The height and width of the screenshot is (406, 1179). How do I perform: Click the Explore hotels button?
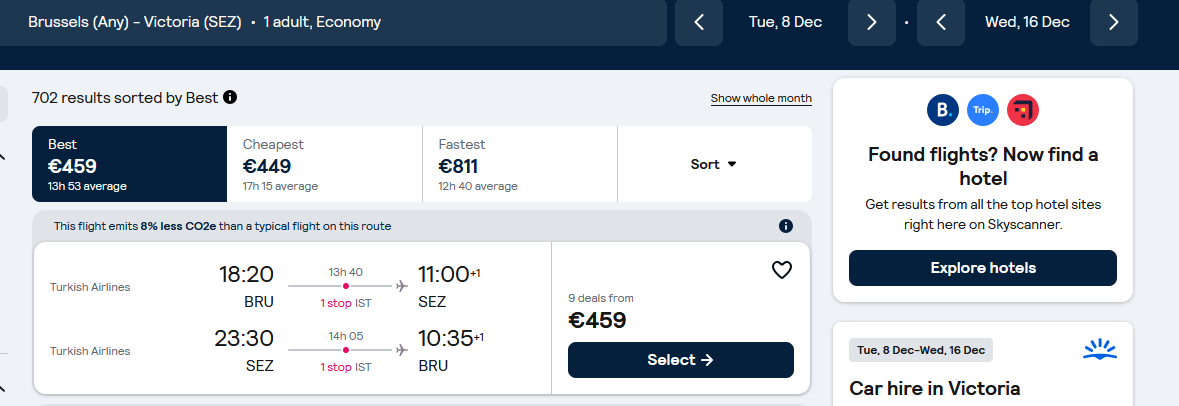coord(983,268)
